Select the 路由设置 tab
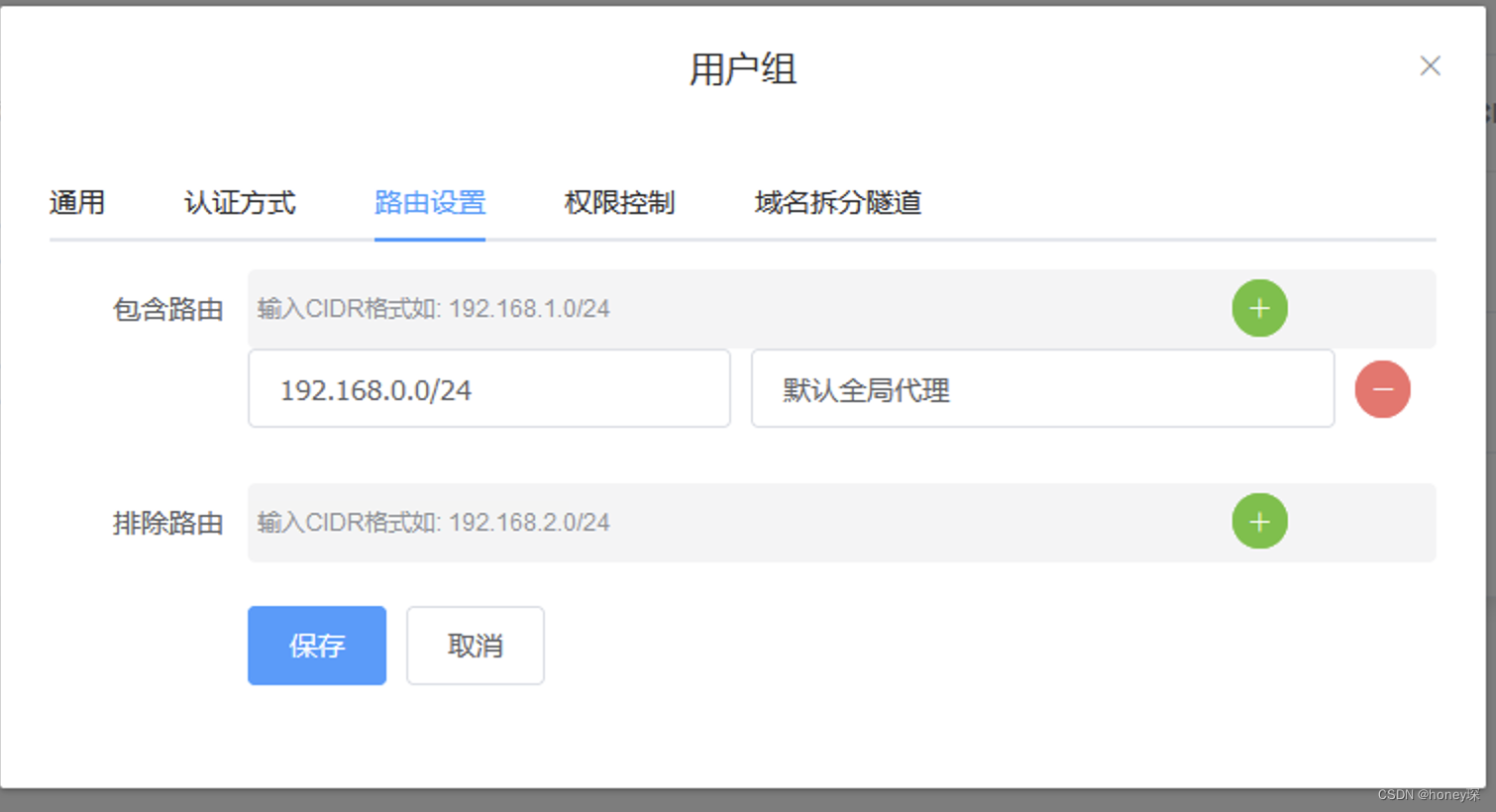Viewport: 1496px width, 812px height. point(430,203)
